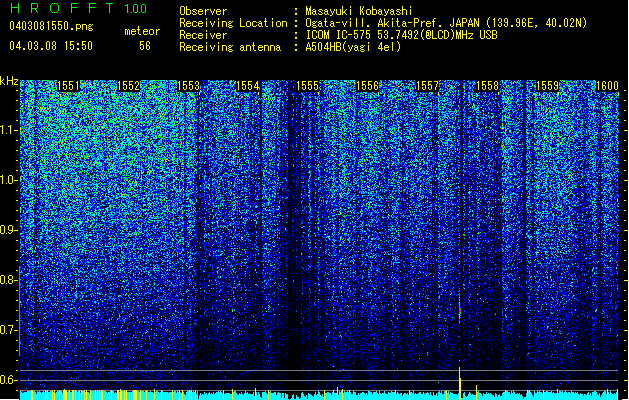Click the Observer label

click(203, 11)
